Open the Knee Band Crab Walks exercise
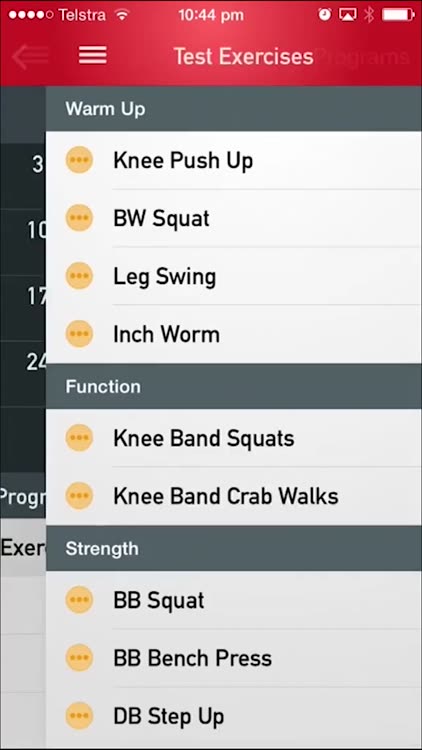The width and height of the screenshot is (422, 750). pos(233,496)
